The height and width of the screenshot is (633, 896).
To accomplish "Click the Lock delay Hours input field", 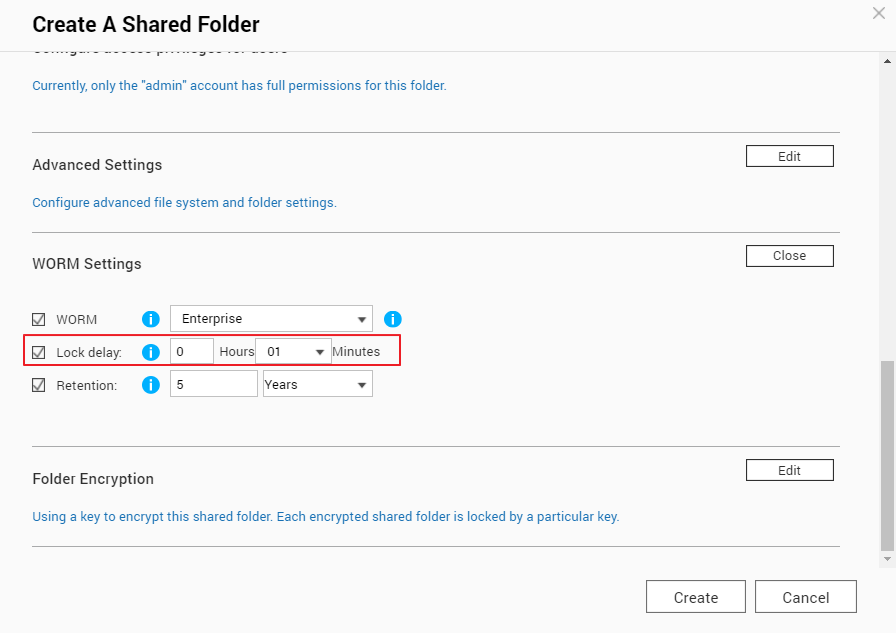I will pyautogui.click(x=192, y=351).
